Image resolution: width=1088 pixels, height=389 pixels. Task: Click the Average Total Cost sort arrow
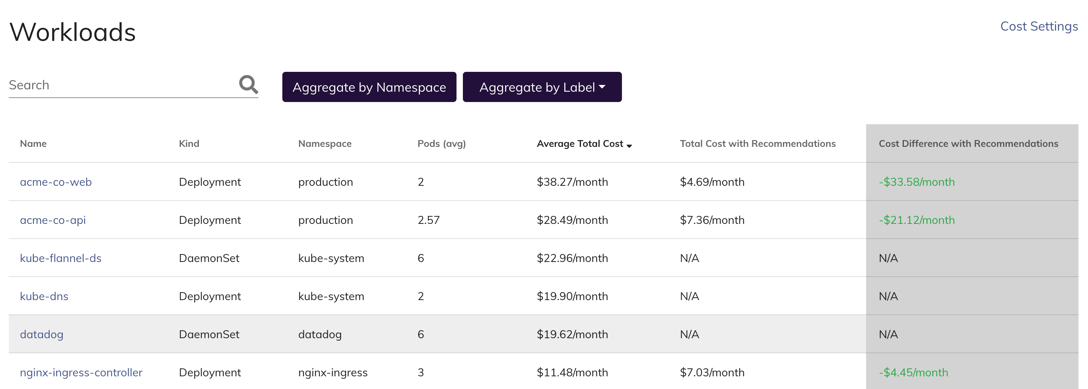click(629, 146)
